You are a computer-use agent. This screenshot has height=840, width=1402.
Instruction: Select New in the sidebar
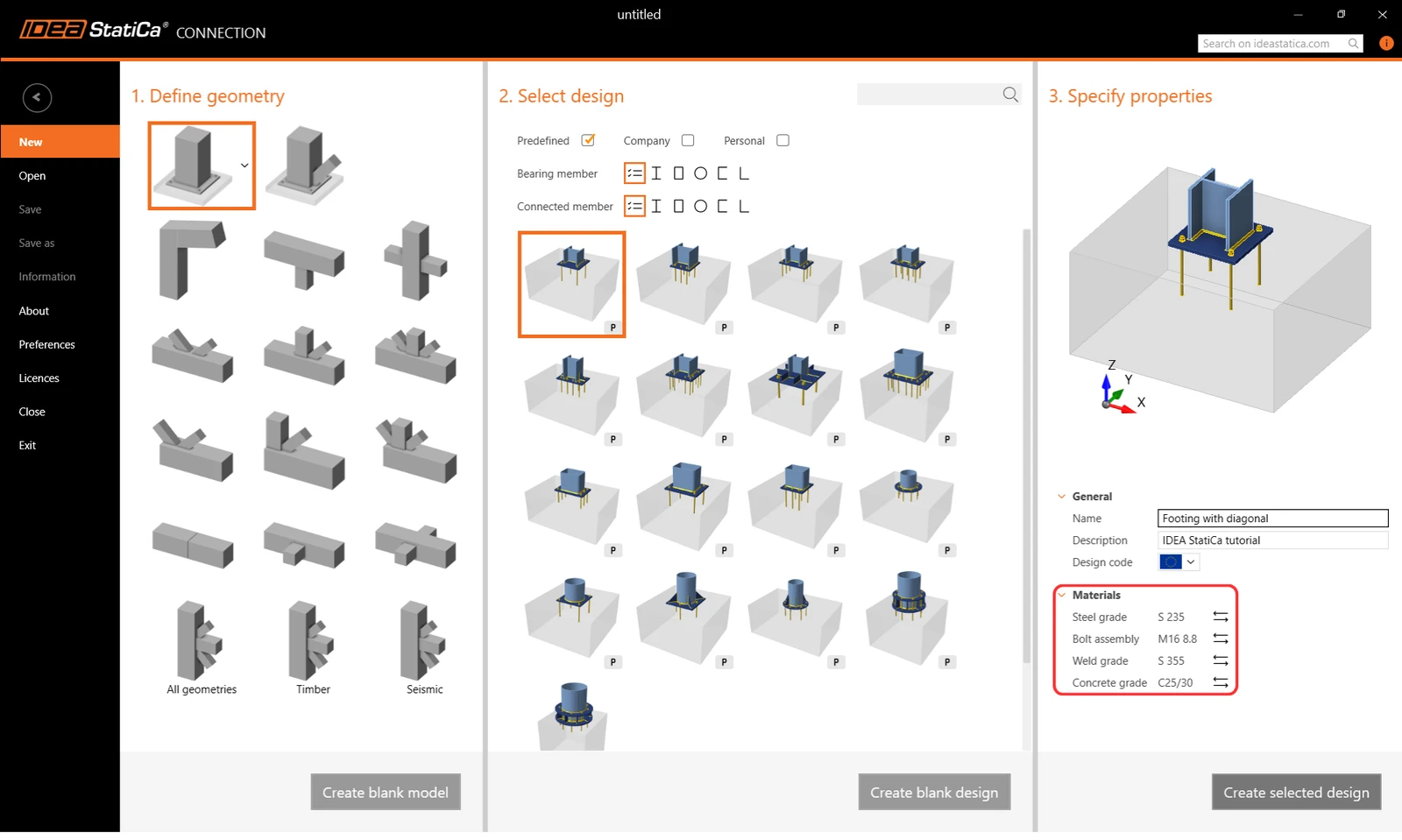pos(60,142)
